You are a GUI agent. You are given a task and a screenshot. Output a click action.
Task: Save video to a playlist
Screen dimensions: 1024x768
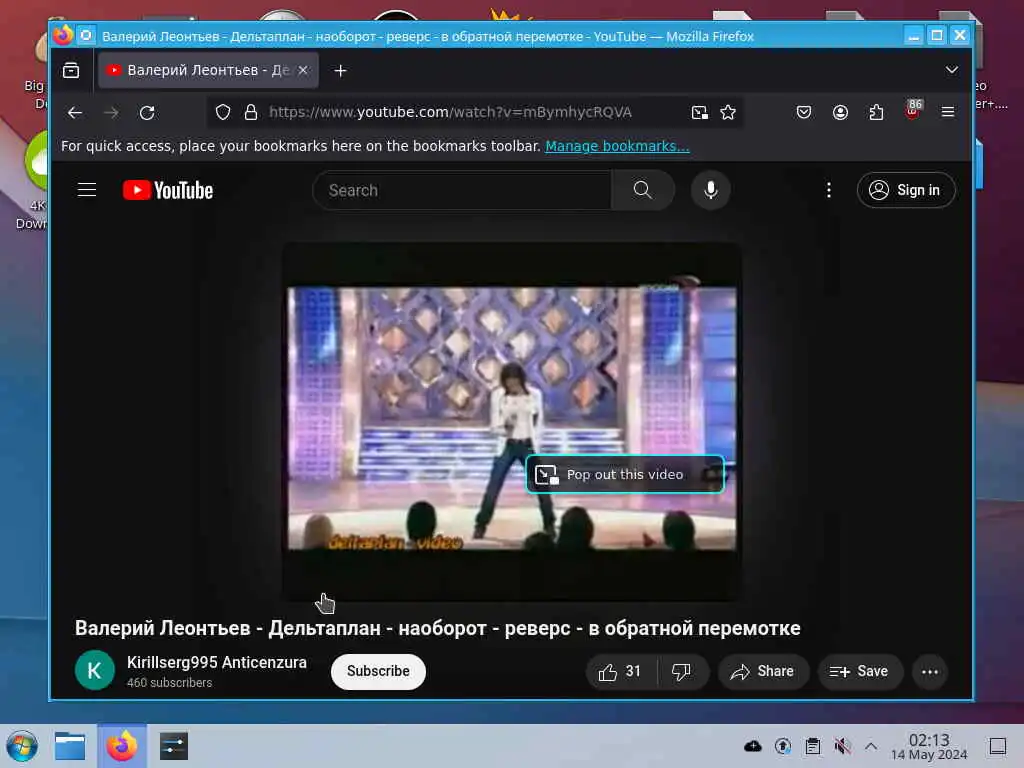(x=859, y=671)
